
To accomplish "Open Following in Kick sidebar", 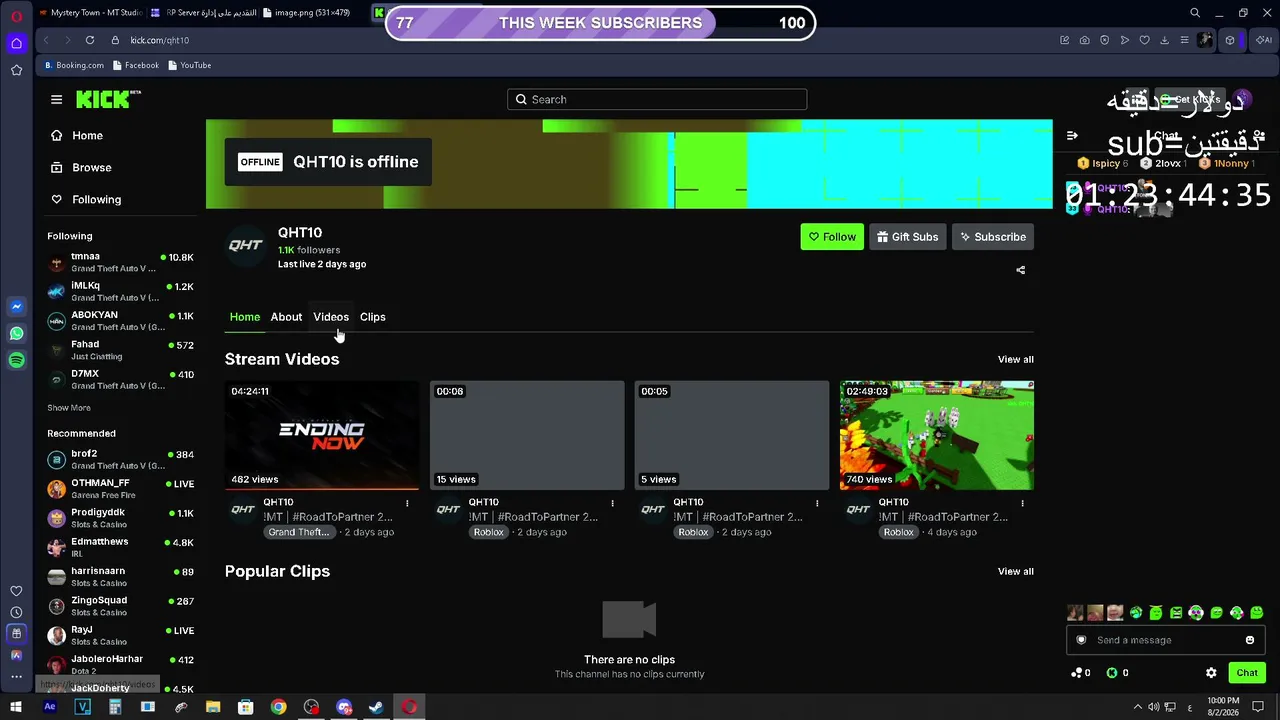I will [86, 200].
